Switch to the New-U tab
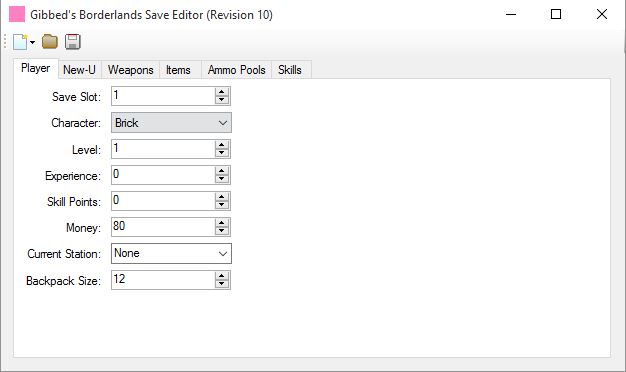The height and width of the screenshot is (372, 626). tap(79, 70)
